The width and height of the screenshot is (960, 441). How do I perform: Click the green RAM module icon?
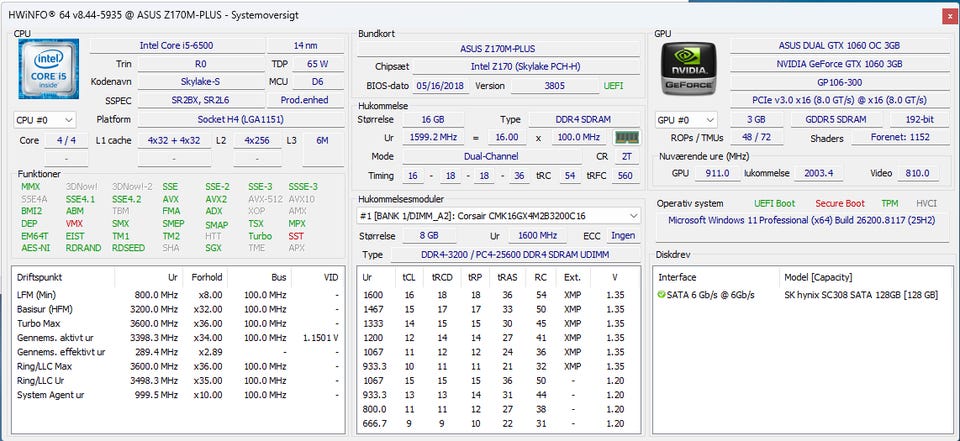point(627,137)
